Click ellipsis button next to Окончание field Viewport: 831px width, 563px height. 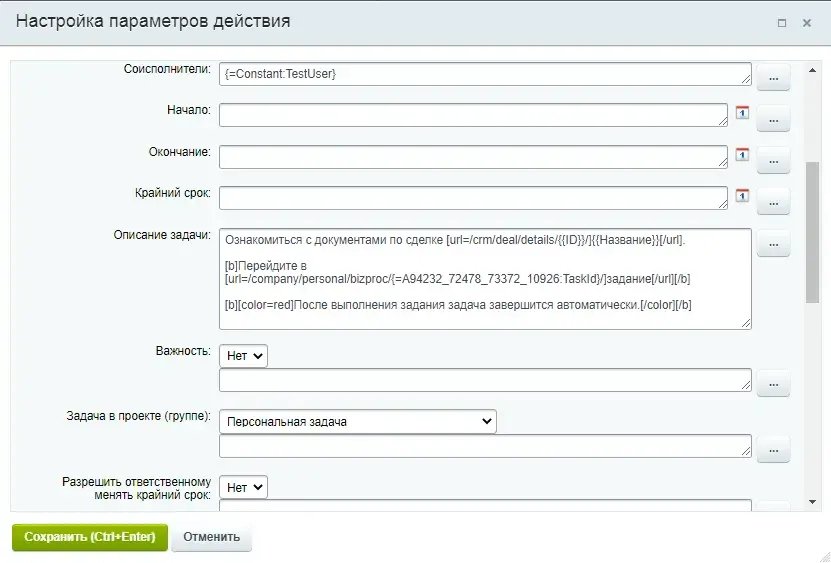(x=773, y=160)
